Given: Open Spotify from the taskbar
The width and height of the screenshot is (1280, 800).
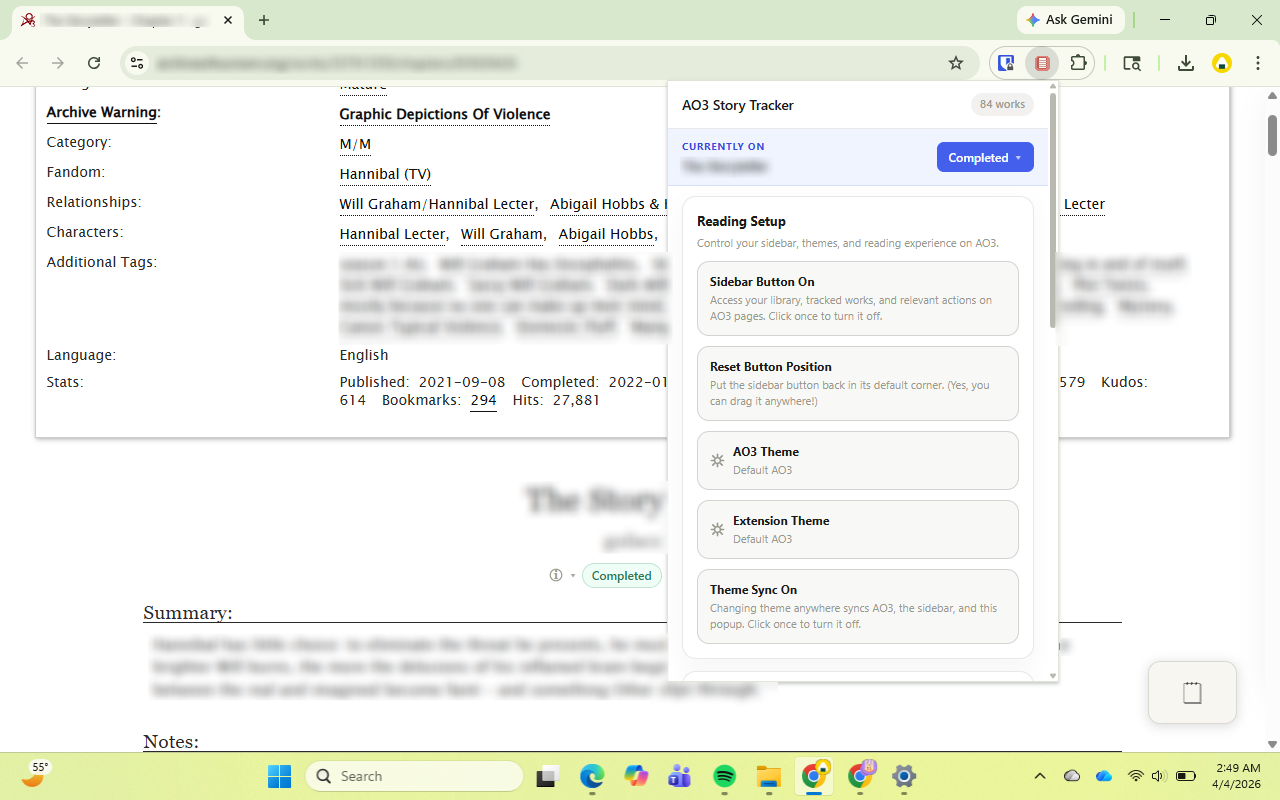Looking at the screenshot, I should tap(724, 776).
